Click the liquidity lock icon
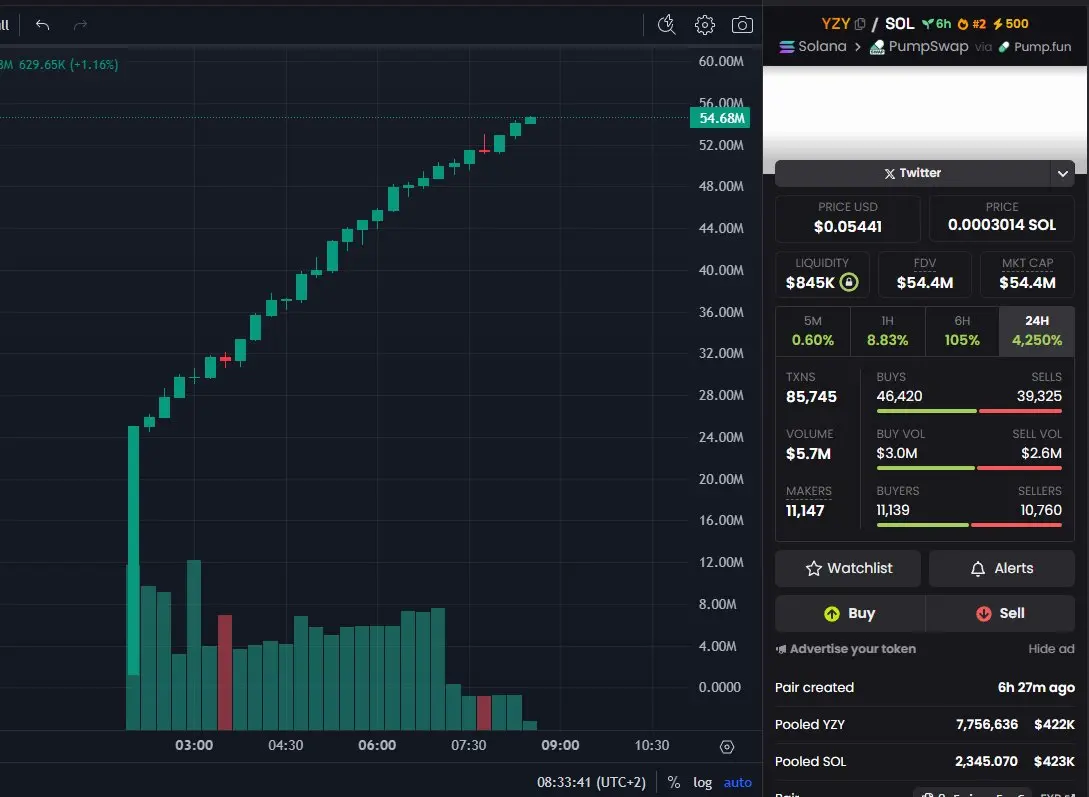This screenshot has height=797, width=1089. tap(849, 282)
